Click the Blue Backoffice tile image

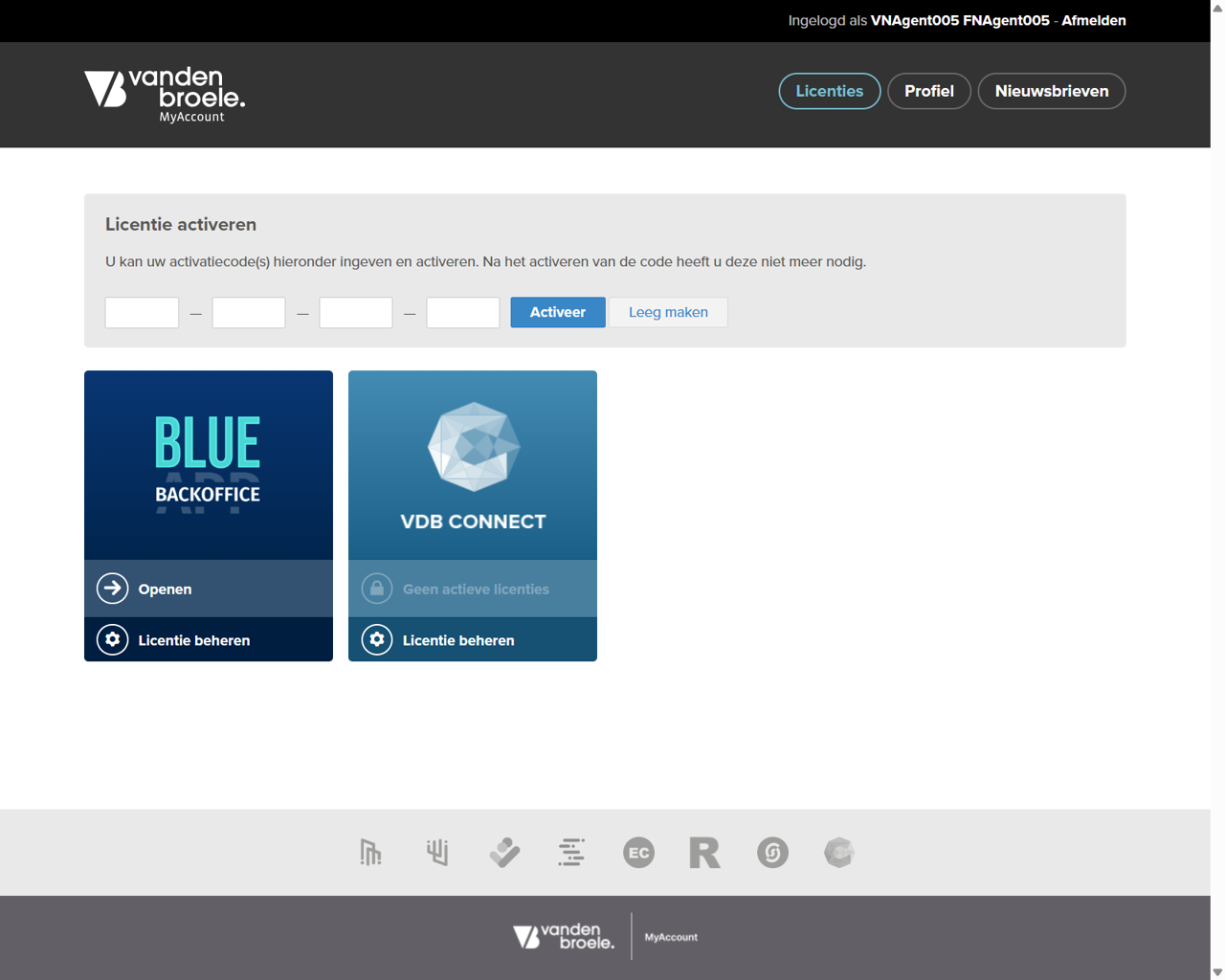pyautogui.click(x=209, y=465)
